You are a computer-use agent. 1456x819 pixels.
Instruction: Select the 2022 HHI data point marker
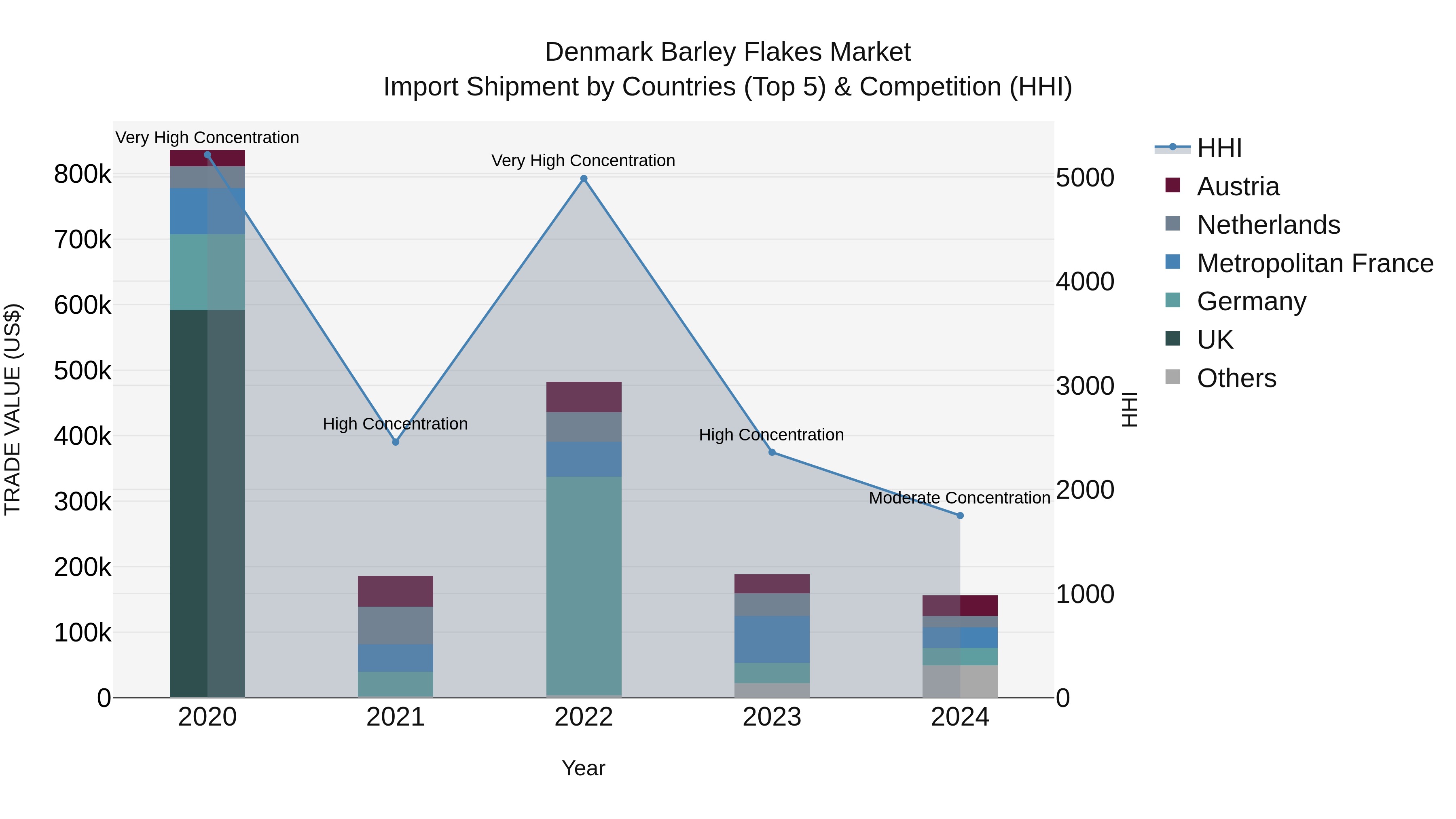(x=584, y=179)
